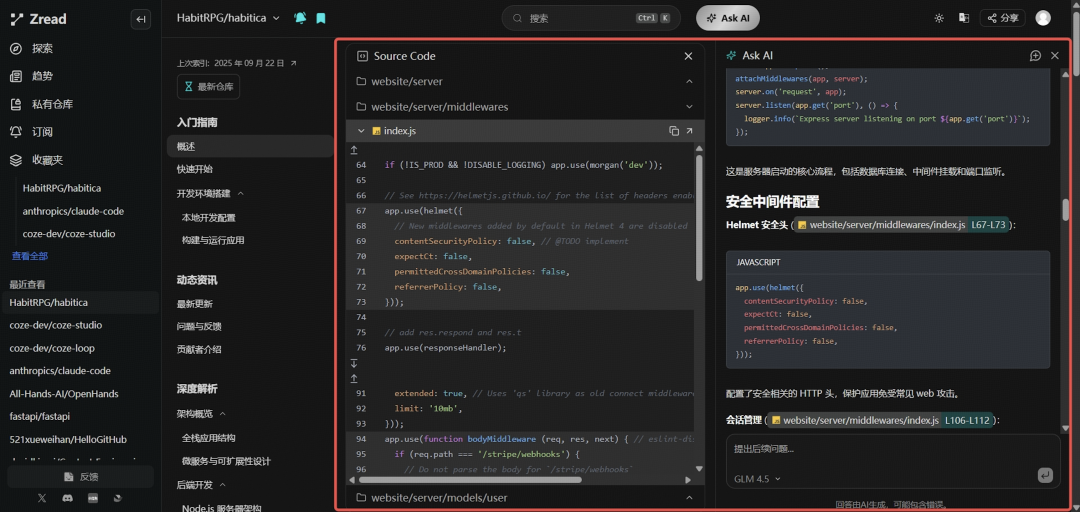This screenshot has height=512, width=1080.
Task: Collapse the 后端开发 section
Action: (222, 484)
